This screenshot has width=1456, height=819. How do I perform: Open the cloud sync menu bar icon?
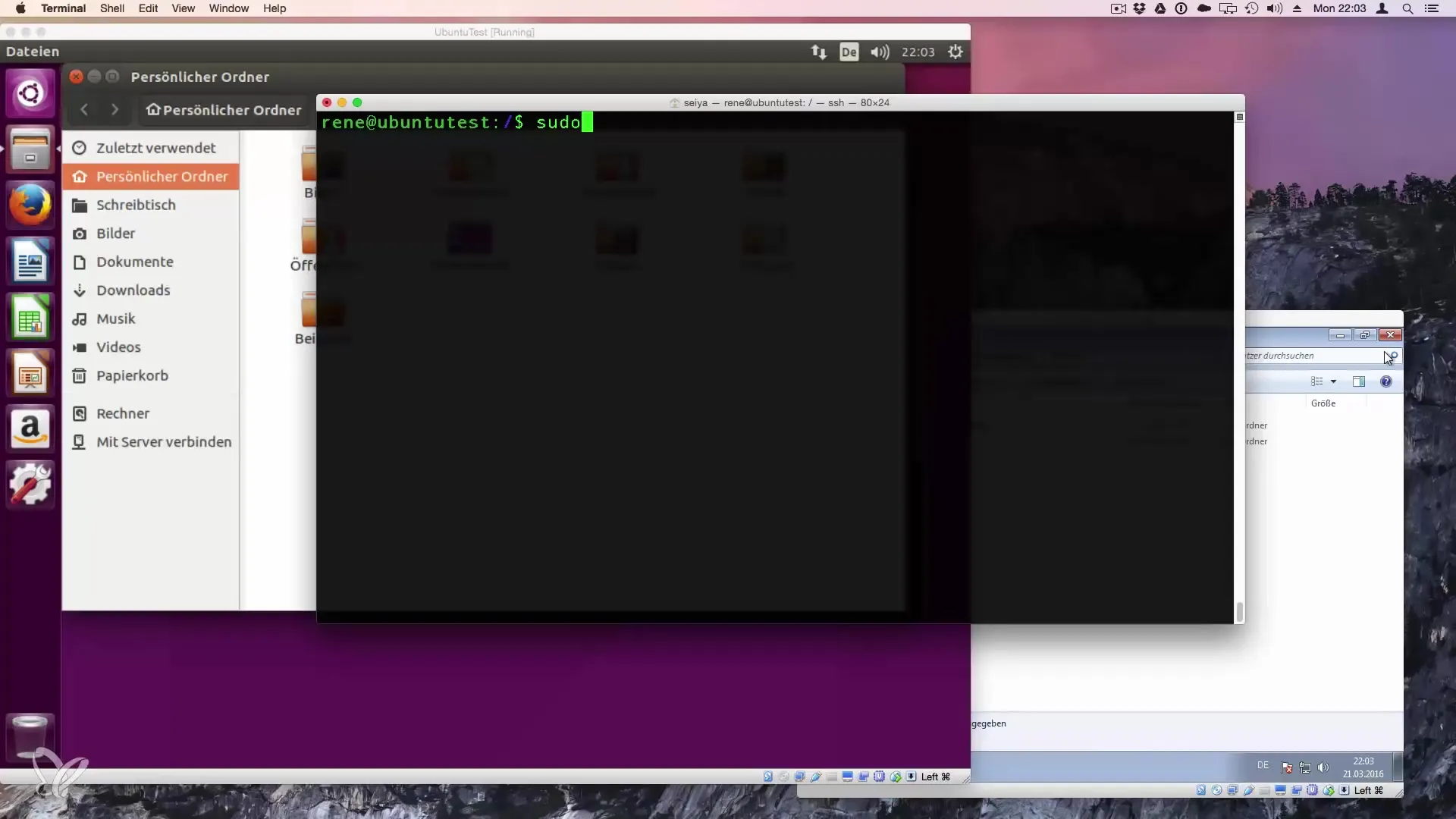point(1203,8)
